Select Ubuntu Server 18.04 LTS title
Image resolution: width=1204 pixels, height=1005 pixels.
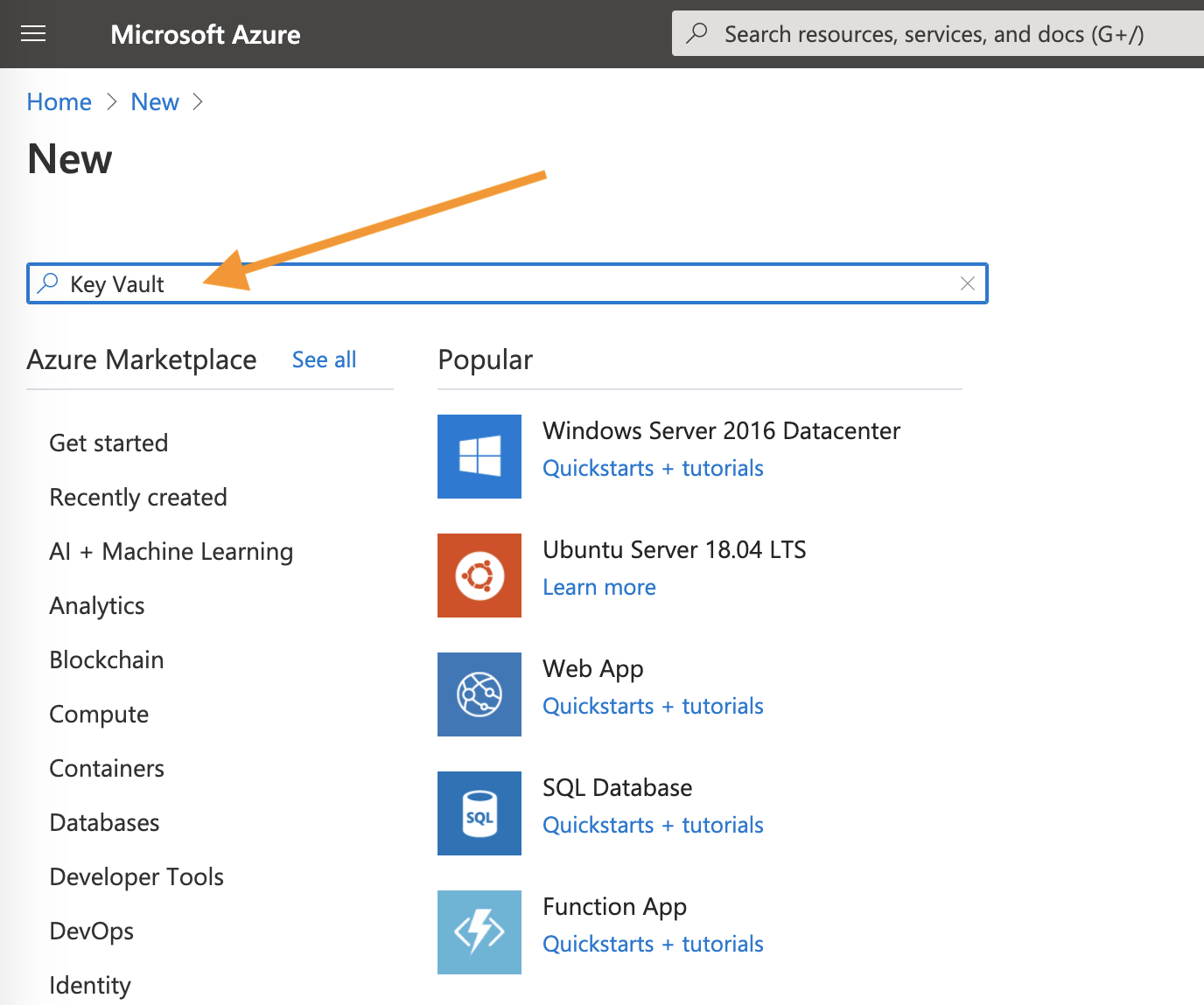675,549
